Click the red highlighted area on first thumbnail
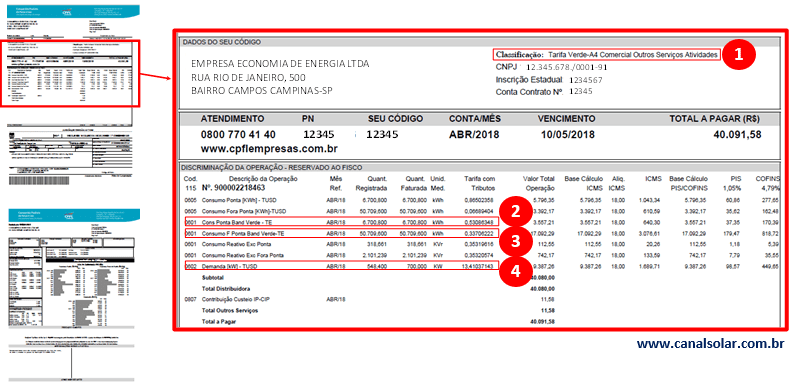This screenshot has height=392, width=795. 70,73
